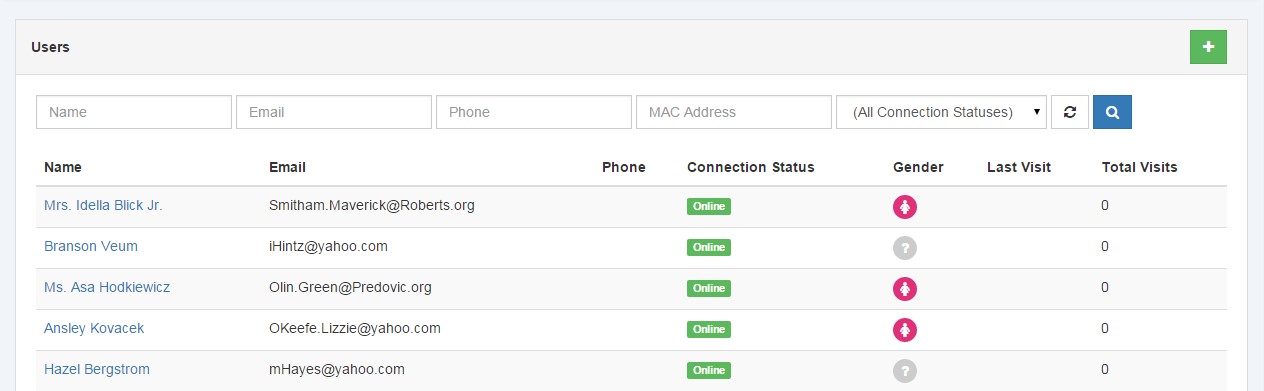The width and height of the screenshot is (1264, 391).
Task: Click the Connection Status column header
Action: (x=751, y=167)
